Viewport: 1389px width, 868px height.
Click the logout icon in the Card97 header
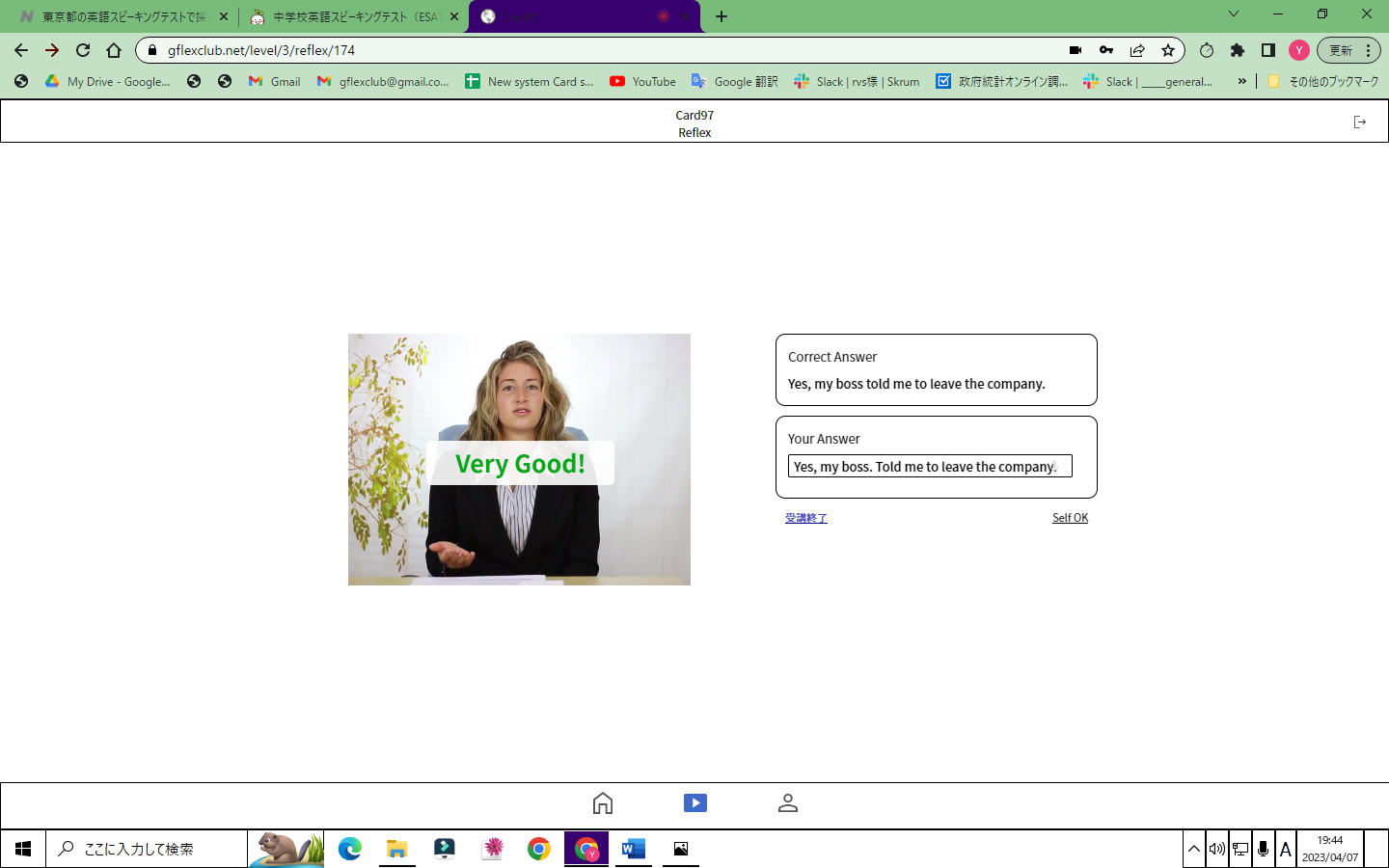pyautogui.click(x=1360, y=122)
